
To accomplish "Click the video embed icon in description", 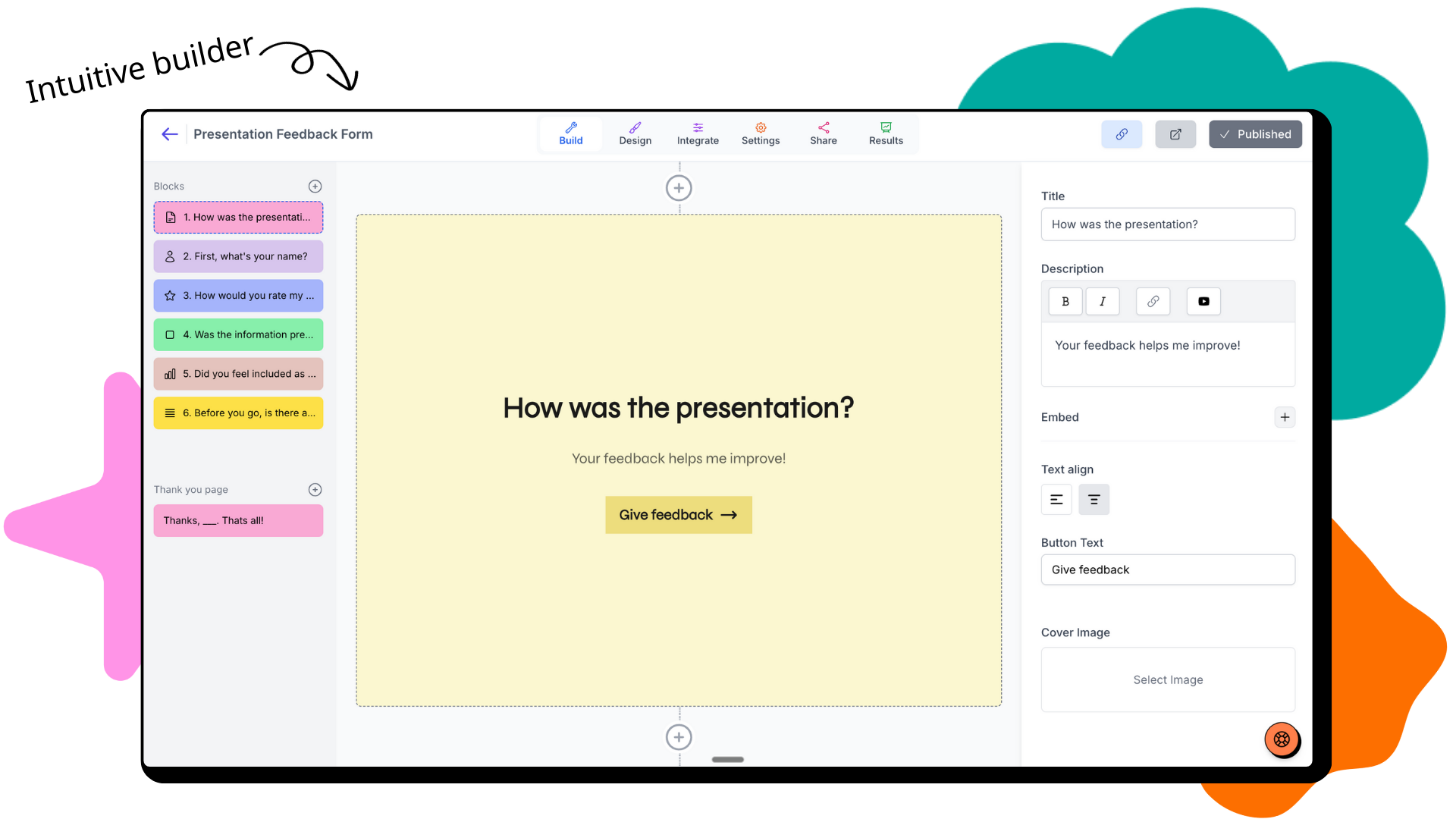I will (1205, 300).
